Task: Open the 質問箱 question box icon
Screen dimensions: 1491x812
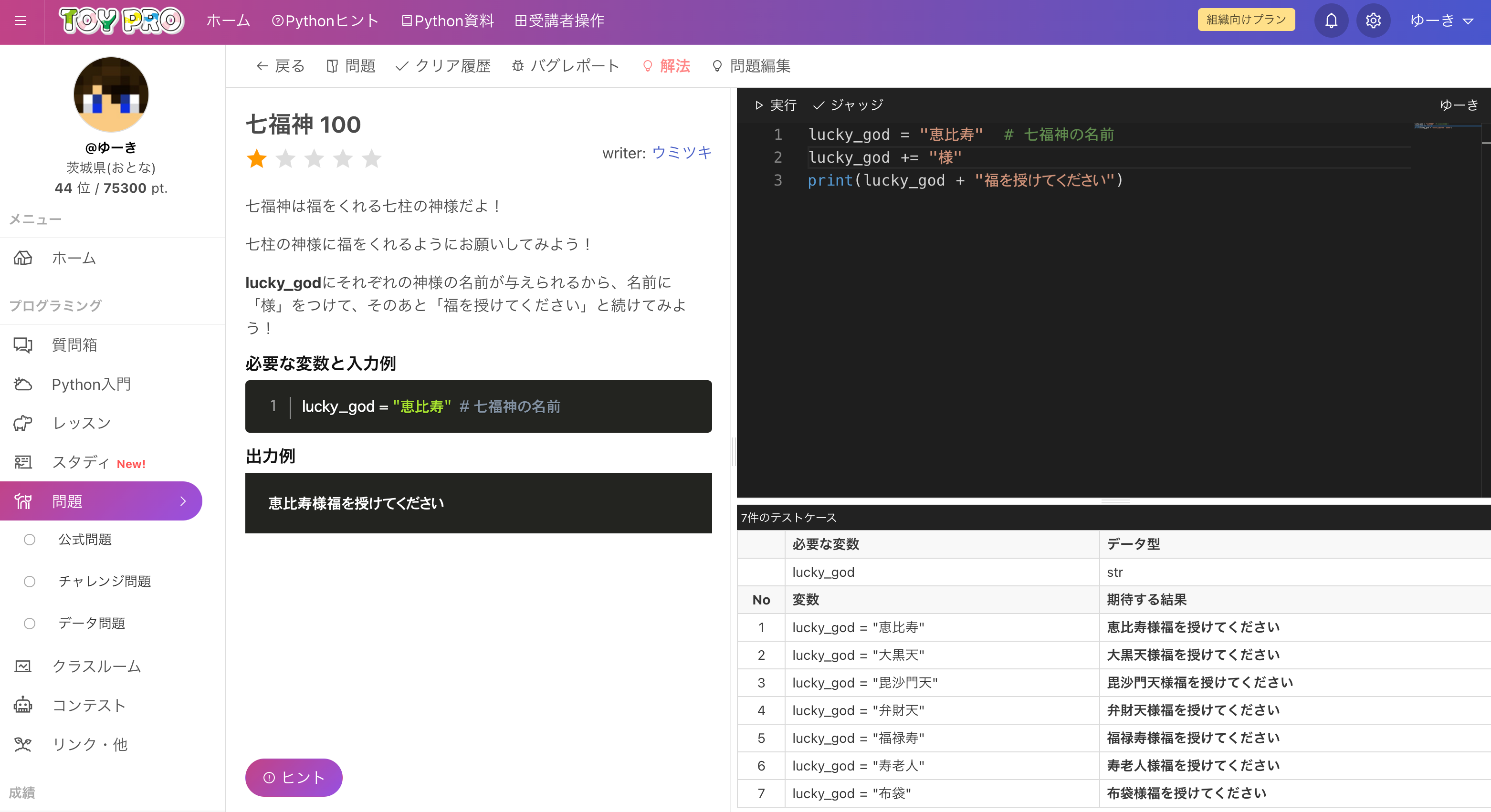Action: click(23, 345)
